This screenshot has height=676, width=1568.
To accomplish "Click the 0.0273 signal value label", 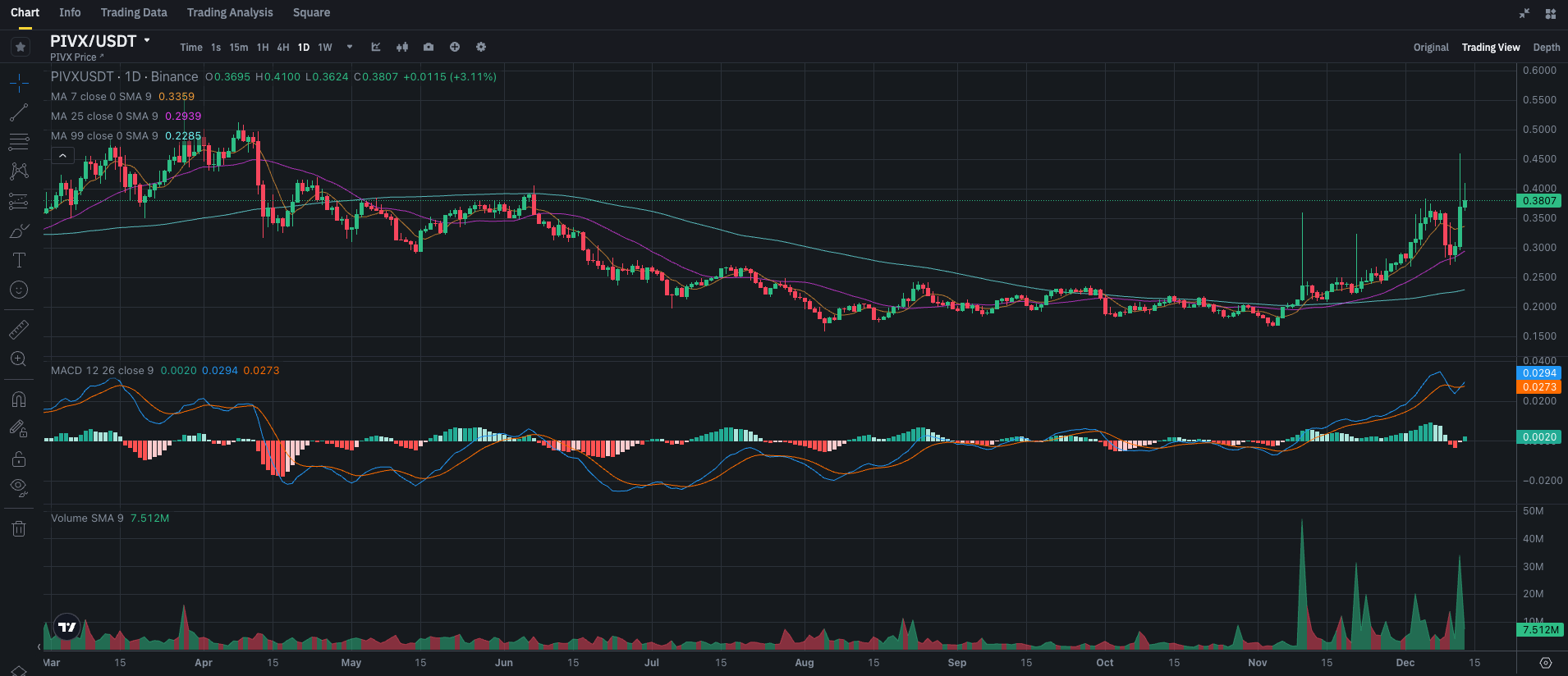I will coord(1539,387).
